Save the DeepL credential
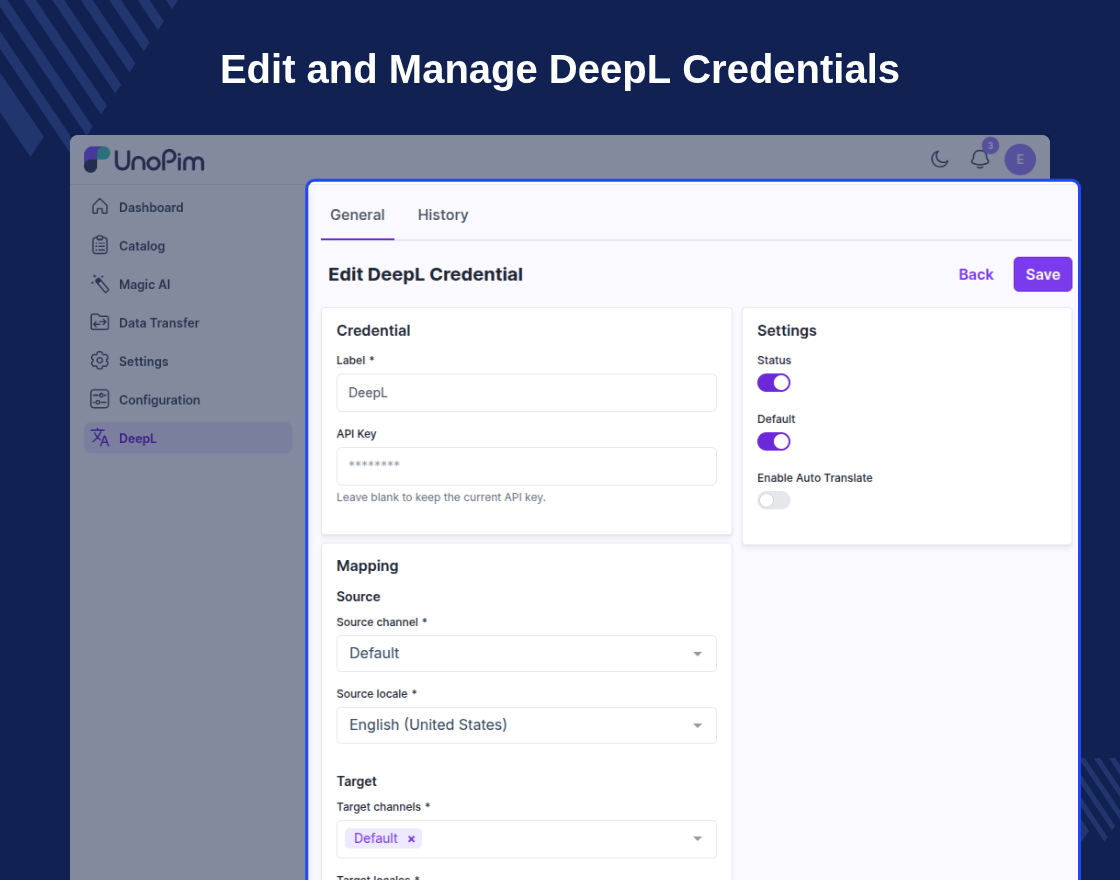1120x880 pixels. pyautogui.click(x=1043, y=274)
